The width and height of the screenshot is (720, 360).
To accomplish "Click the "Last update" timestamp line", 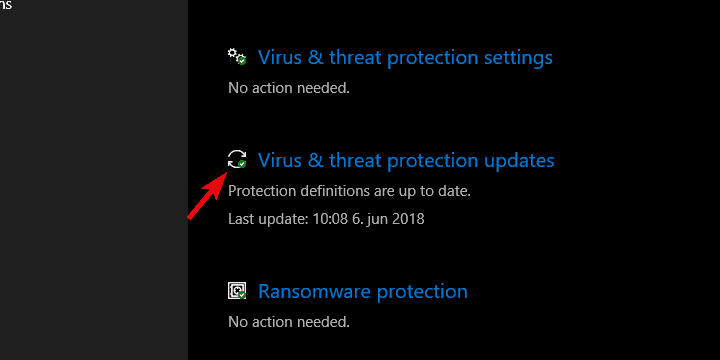I will tap(326, 219).
